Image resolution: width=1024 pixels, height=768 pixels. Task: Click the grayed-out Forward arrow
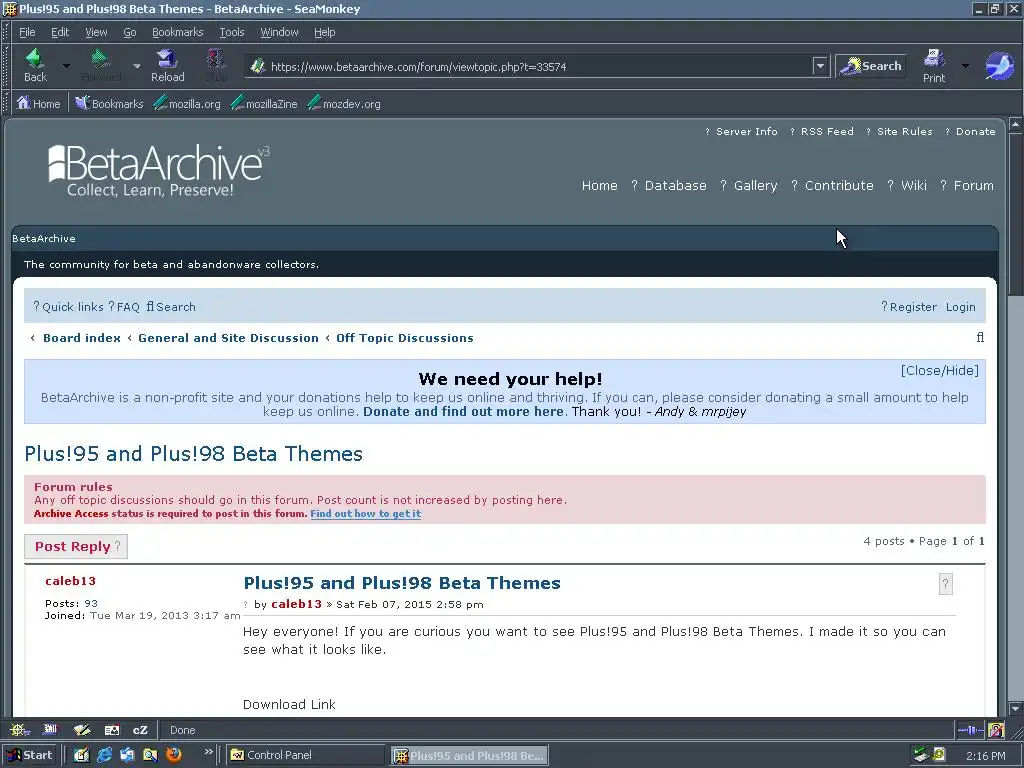pos(101,65)
